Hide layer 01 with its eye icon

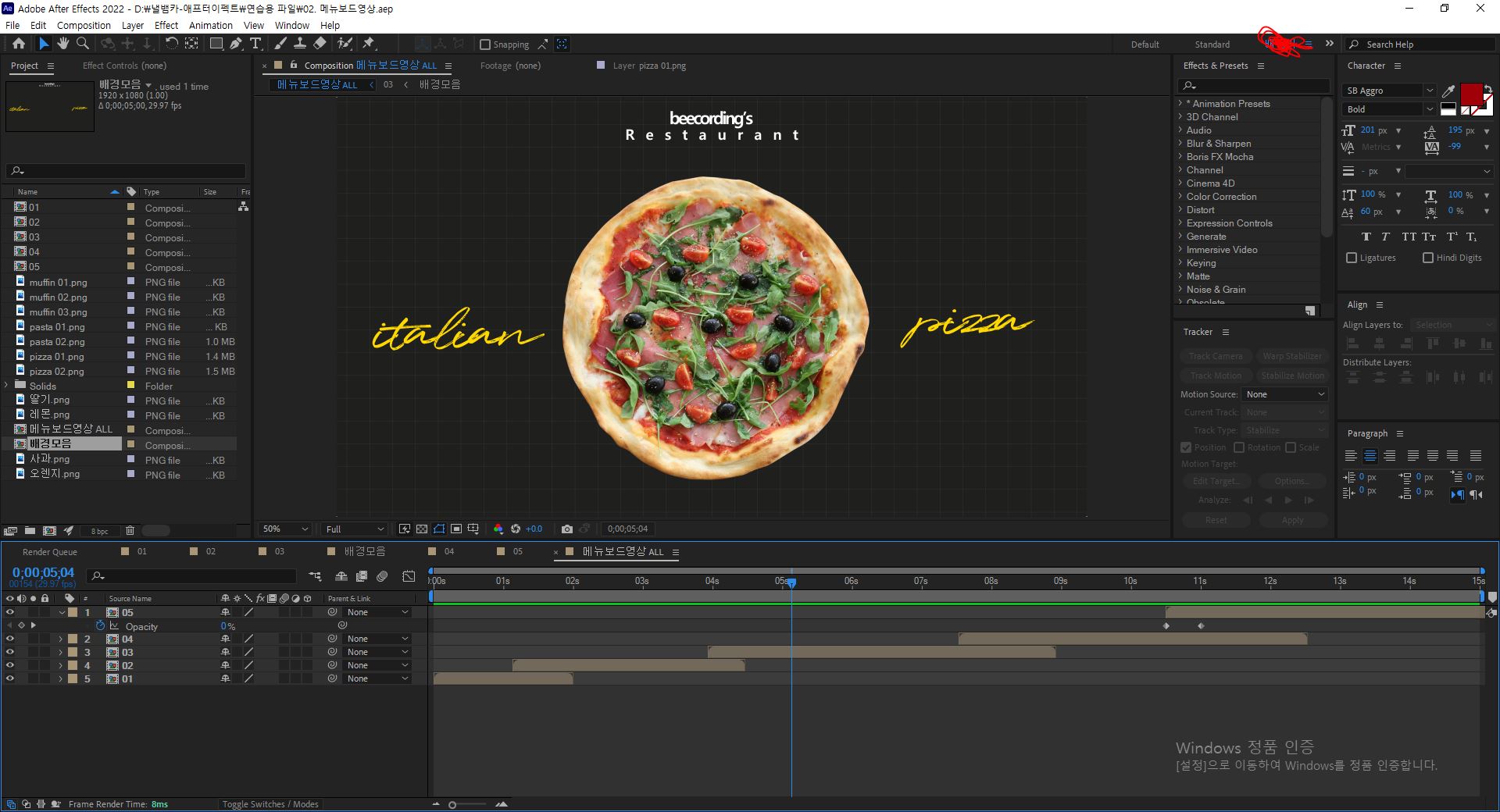[x=10, y=678]
